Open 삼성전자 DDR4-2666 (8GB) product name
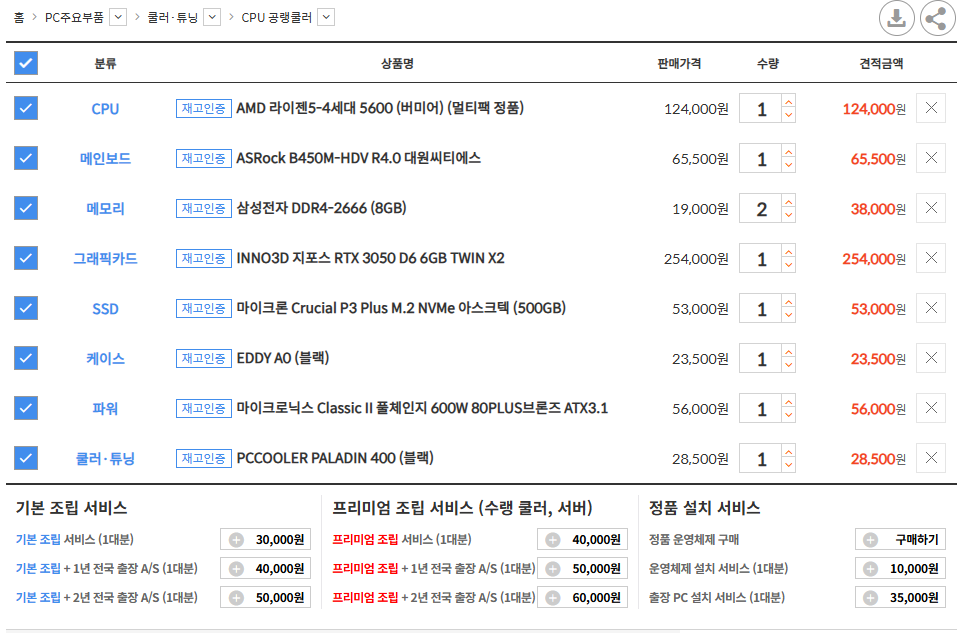The width and height of the screenshot is (959, 633). tap(321, 209)
